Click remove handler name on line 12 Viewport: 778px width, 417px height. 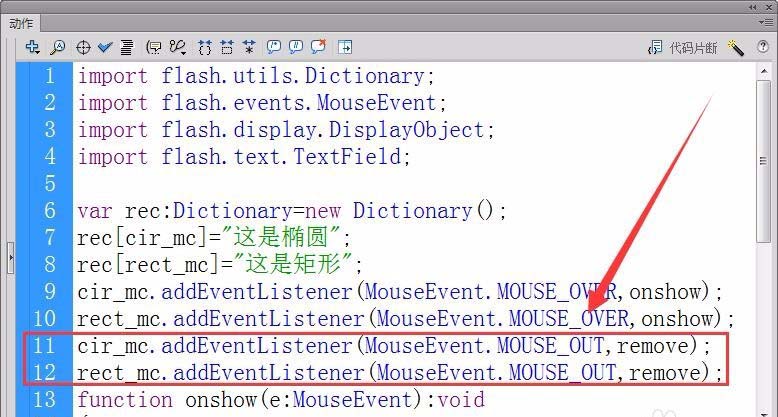665,372
